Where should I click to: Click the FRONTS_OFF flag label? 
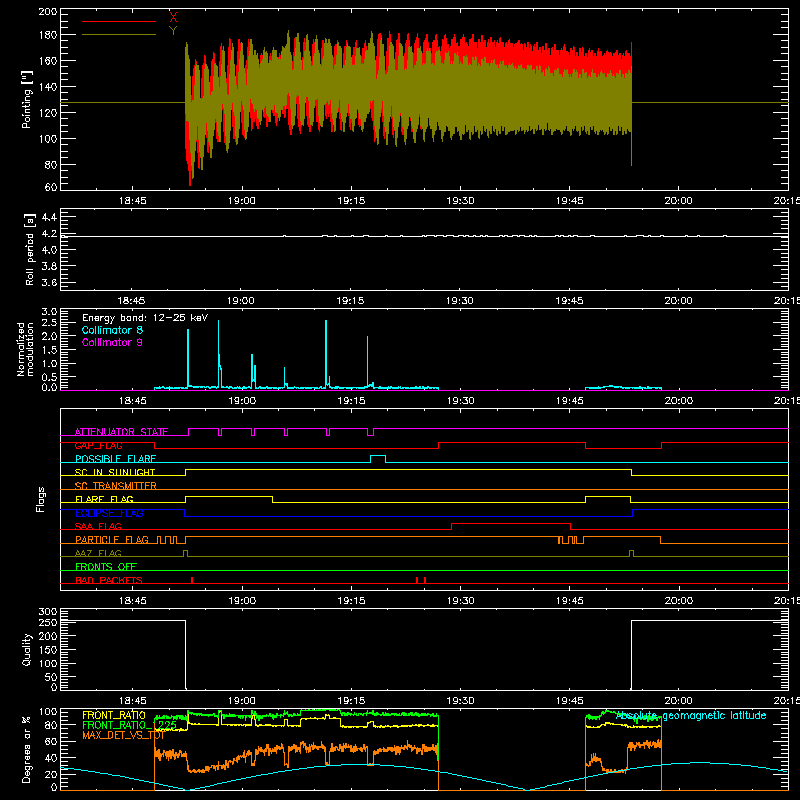point(106,567)
